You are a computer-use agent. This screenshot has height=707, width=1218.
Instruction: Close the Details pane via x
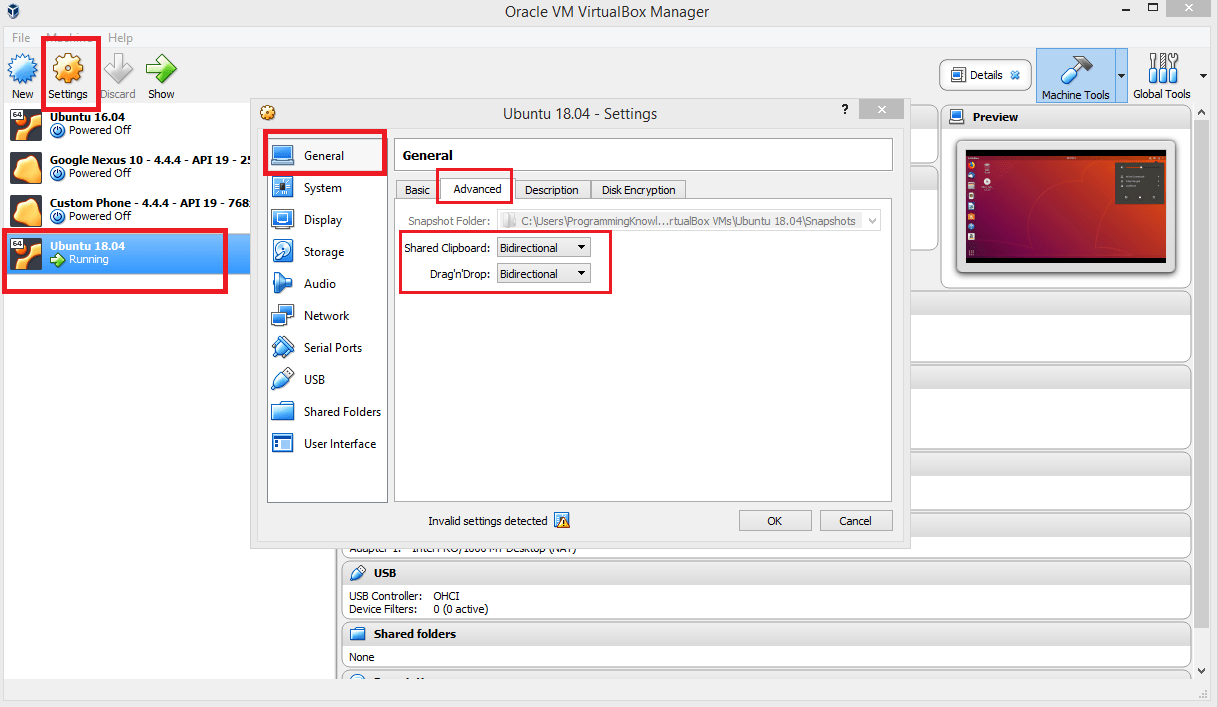(1015, 75)
